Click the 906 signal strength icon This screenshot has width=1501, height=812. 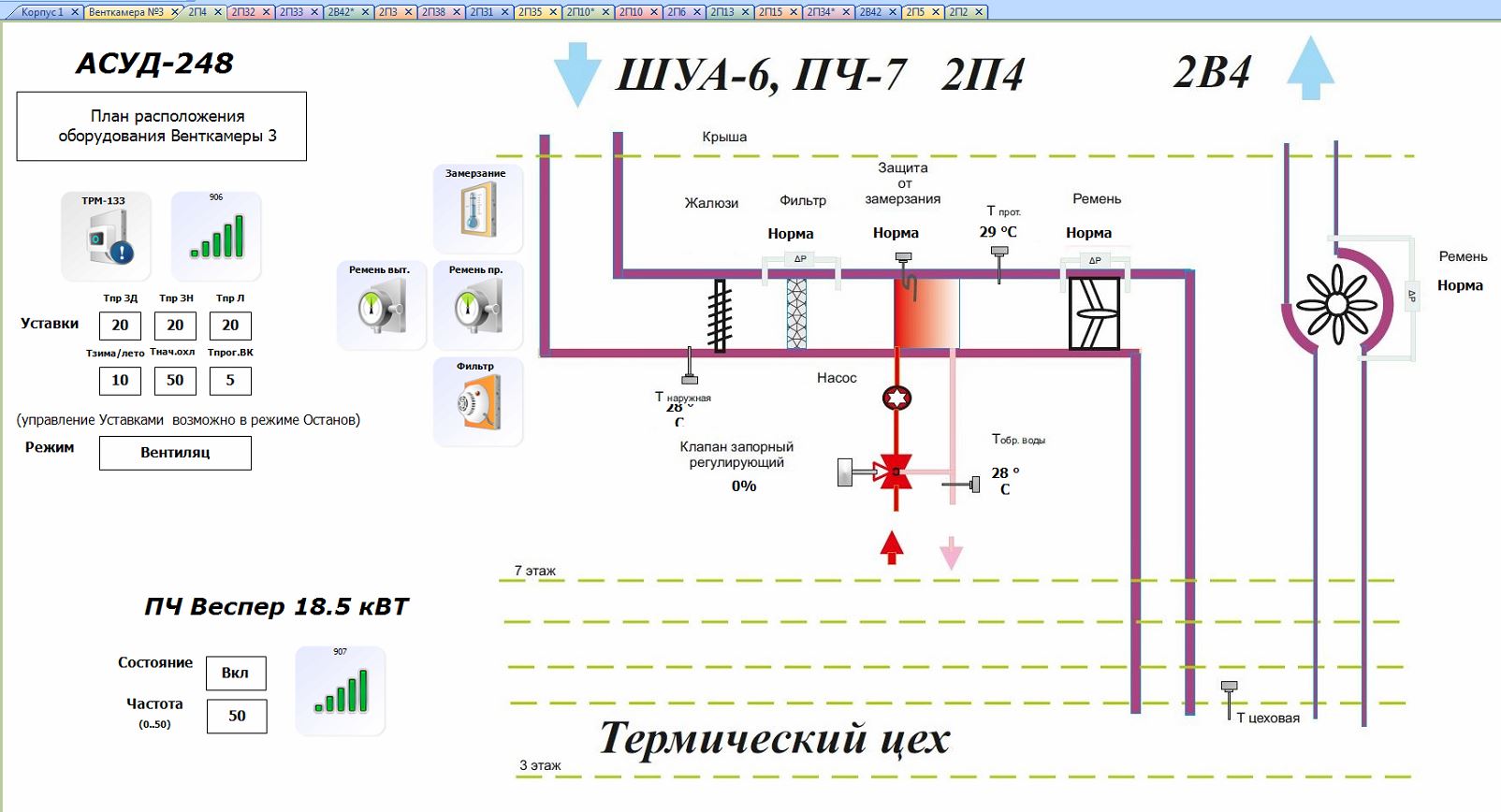216,236
